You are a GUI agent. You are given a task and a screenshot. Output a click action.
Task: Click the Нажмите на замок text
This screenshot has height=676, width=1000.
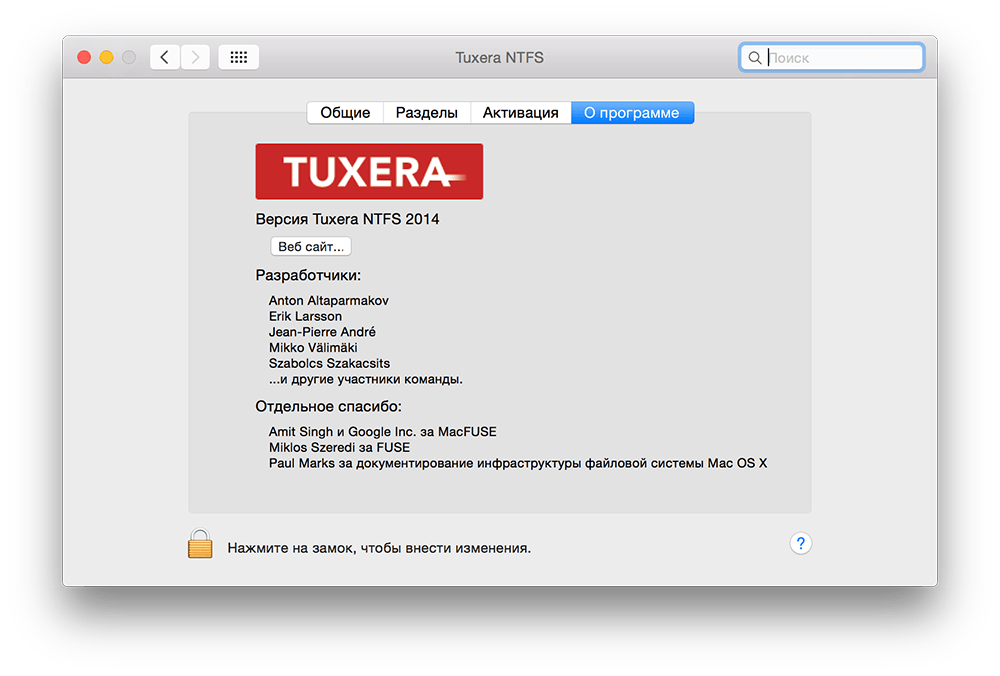tap(379, 548)
